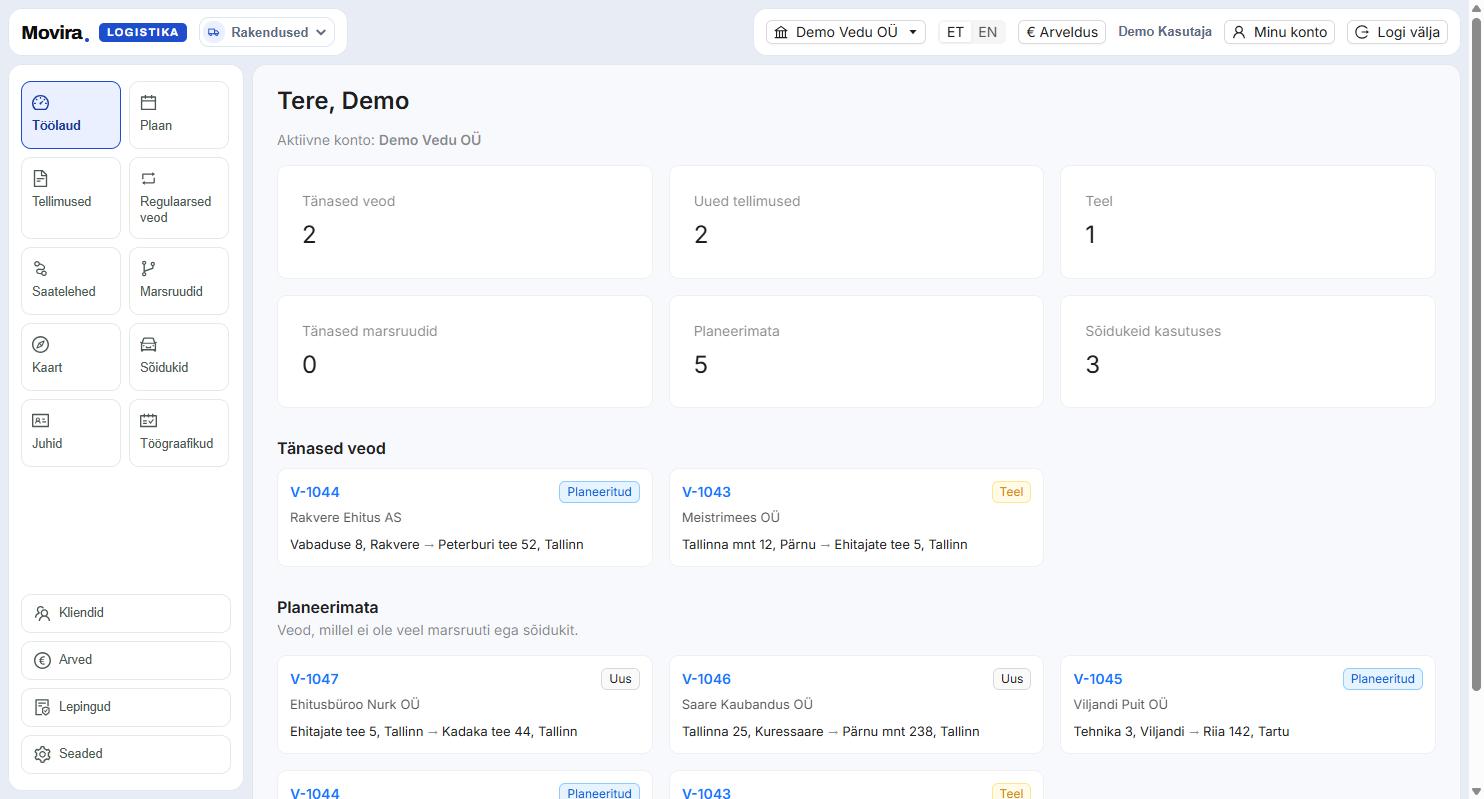
Task: Click the Sõidukeid kasutuses stat card
Action: click(1248, 351)
